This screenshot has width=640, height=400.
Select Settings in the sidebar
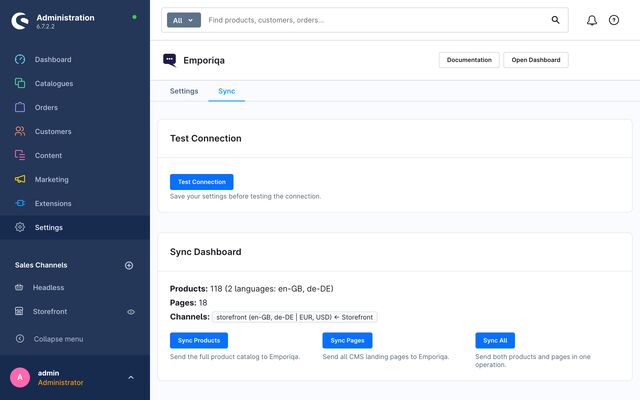click(75, 227)
